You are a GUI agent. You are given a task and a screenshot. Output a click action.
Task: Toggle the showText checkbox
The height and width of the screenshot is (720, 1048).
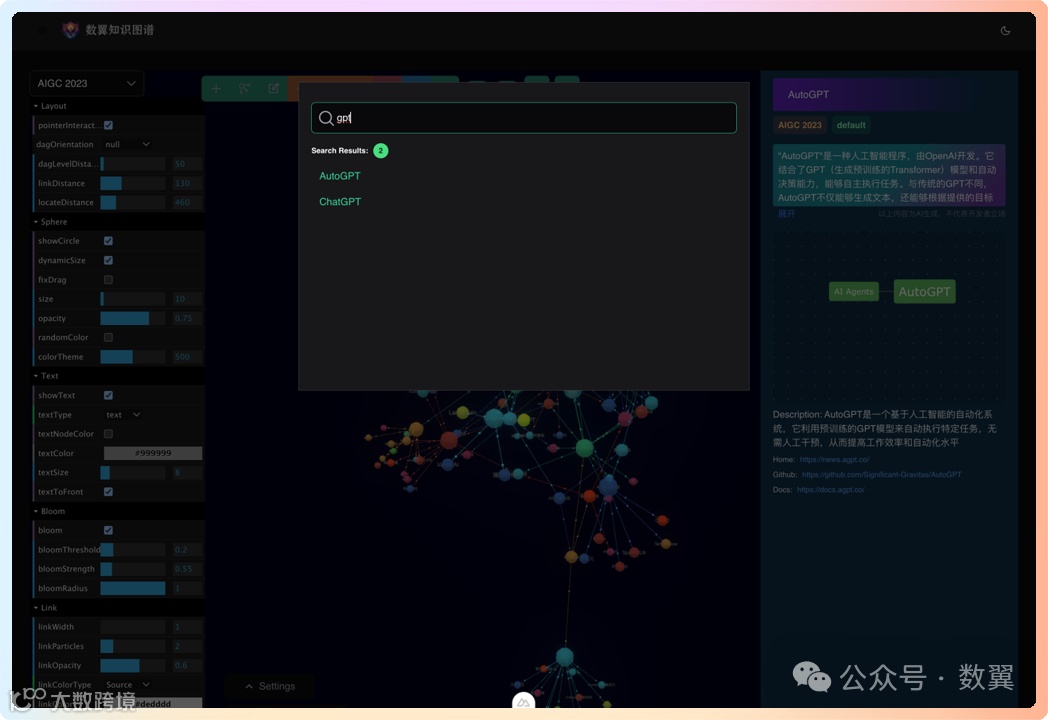(x=108, y=395)
